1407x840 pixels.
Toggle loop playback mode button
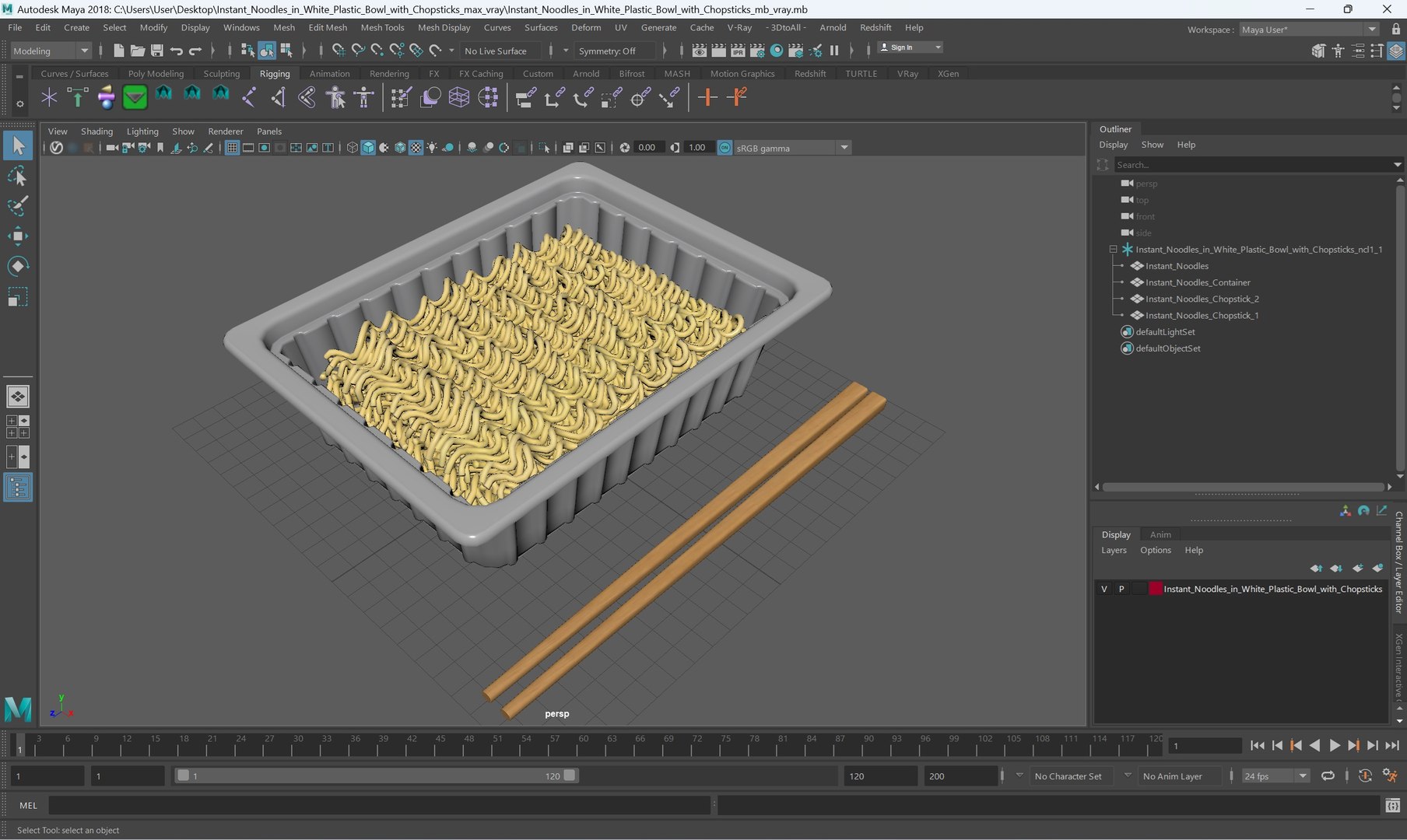[x=1328, y=775]
